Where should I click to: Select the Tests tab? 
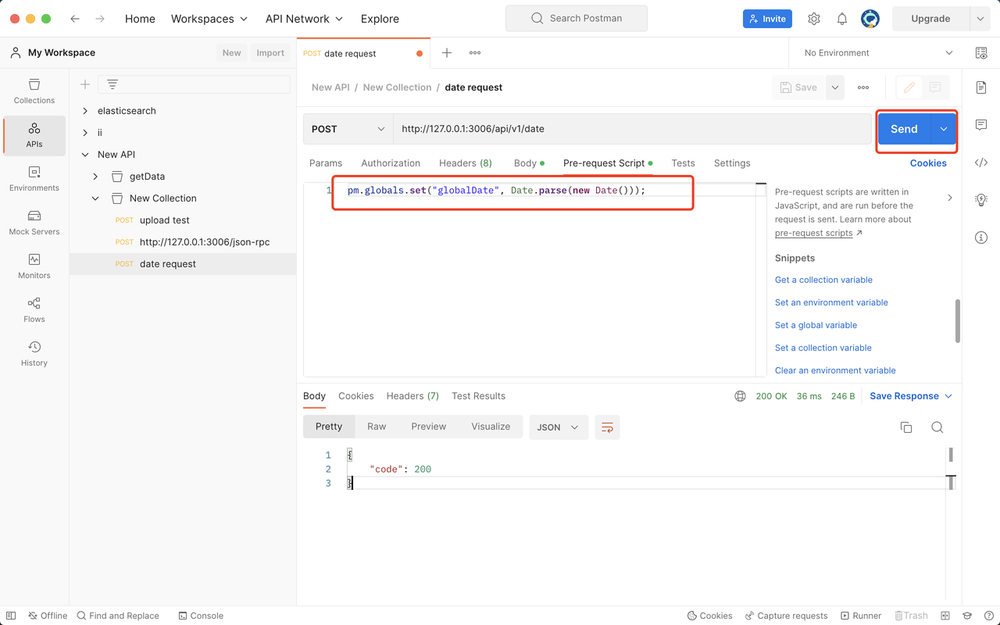683,163
